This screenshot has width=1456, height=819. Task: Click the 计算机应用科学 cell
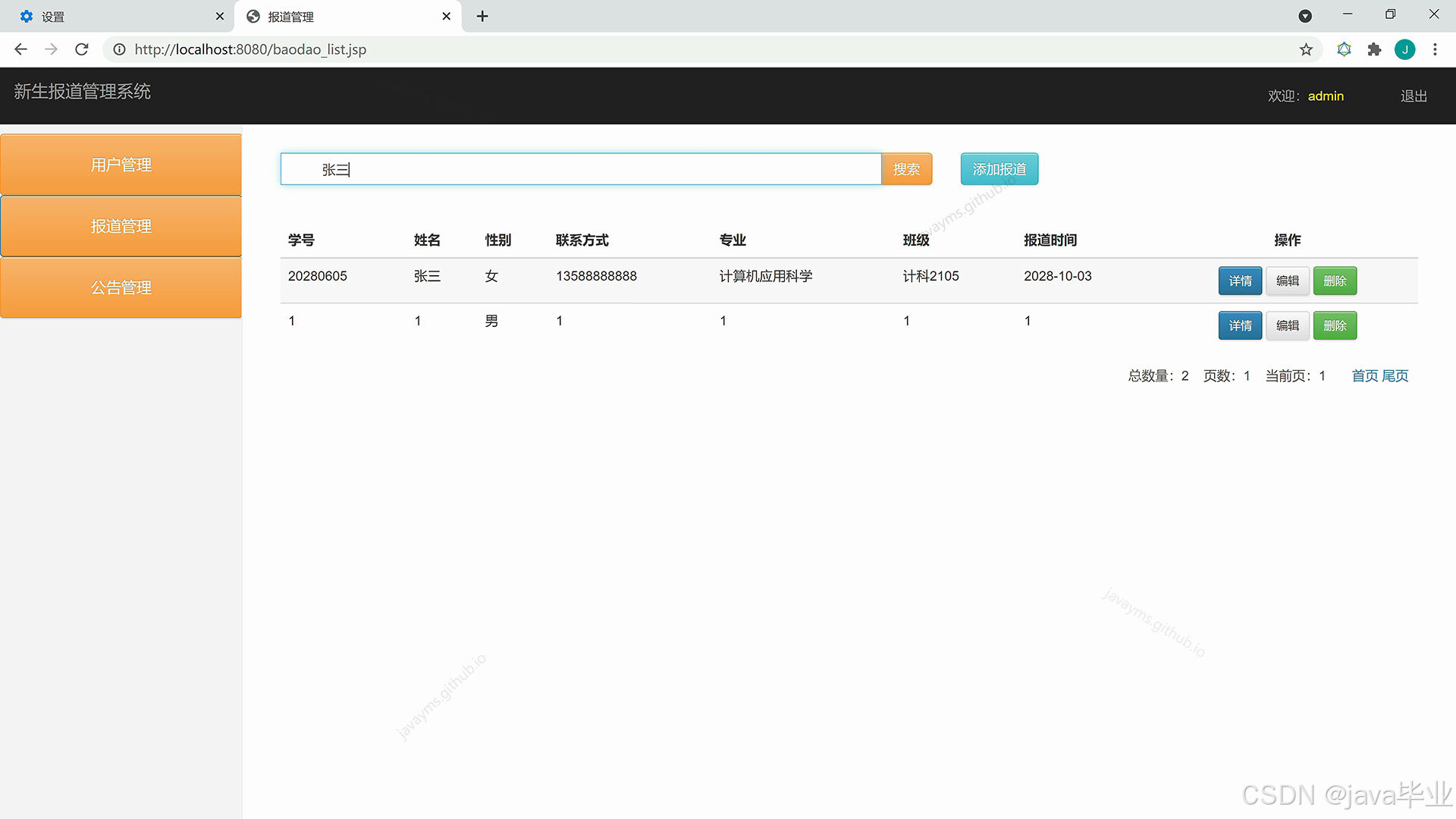(766, 276)
